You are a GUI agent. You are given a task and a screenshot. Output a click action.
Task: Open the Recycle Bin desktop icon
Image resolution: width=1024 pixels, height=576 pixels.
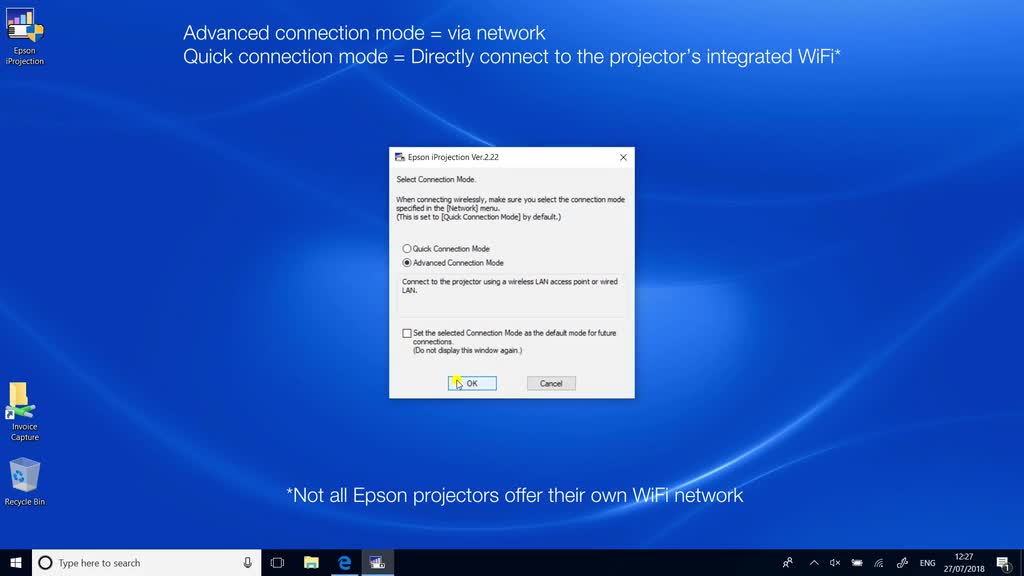click(25, 482)
